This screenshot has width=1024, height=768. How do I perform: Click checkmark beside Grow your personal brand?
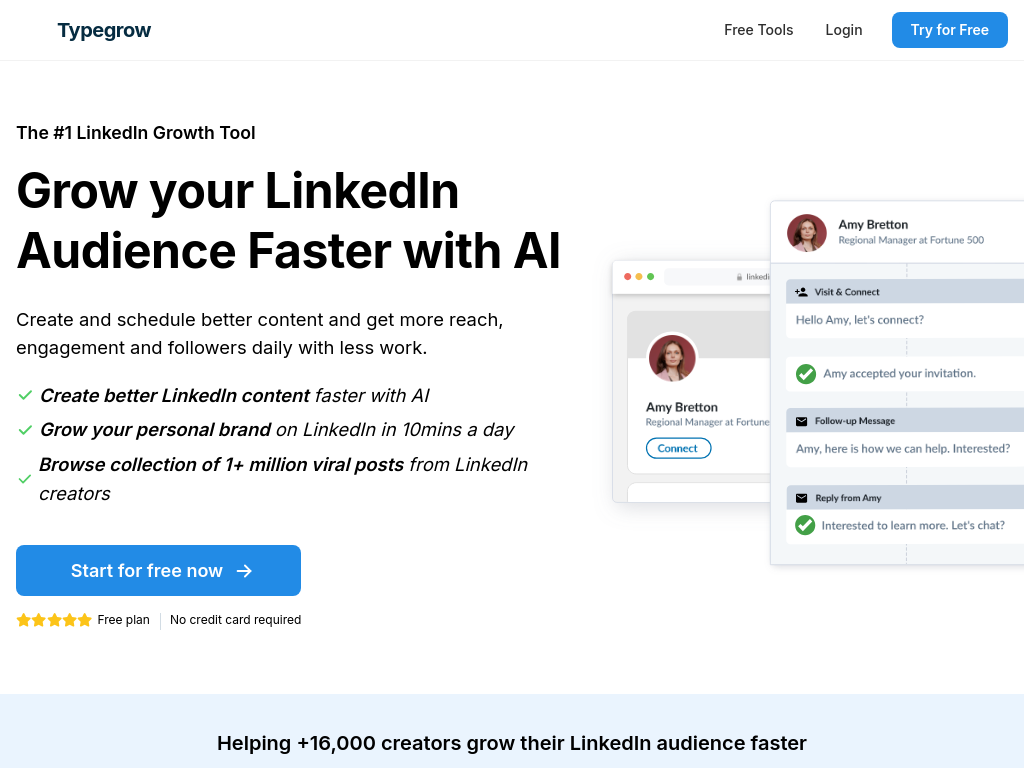[25, 430]
